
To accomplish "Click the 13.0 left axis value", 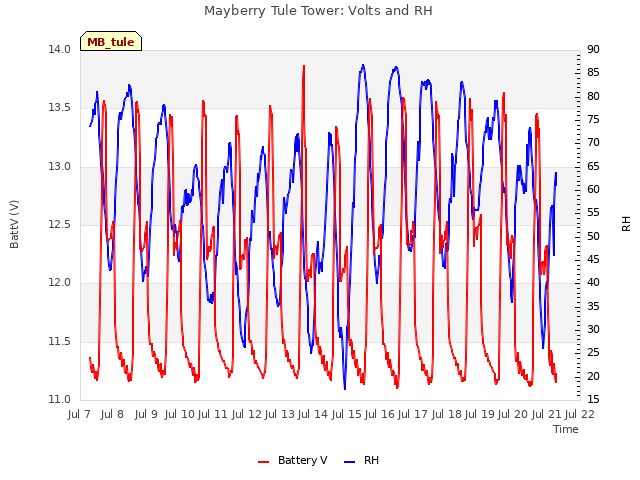I will [59, 167].
